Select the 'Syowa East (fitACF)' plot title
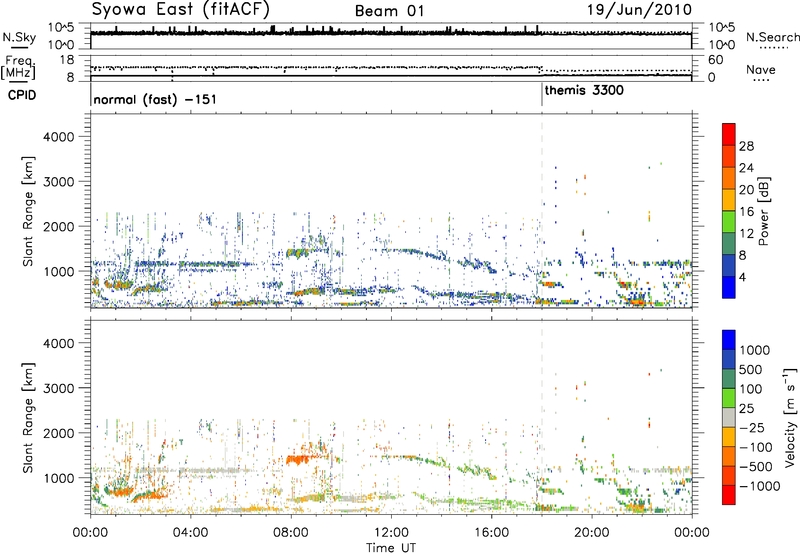Image resolution: width=800 pixels, height=554 pixels. [x=181, y=10]
